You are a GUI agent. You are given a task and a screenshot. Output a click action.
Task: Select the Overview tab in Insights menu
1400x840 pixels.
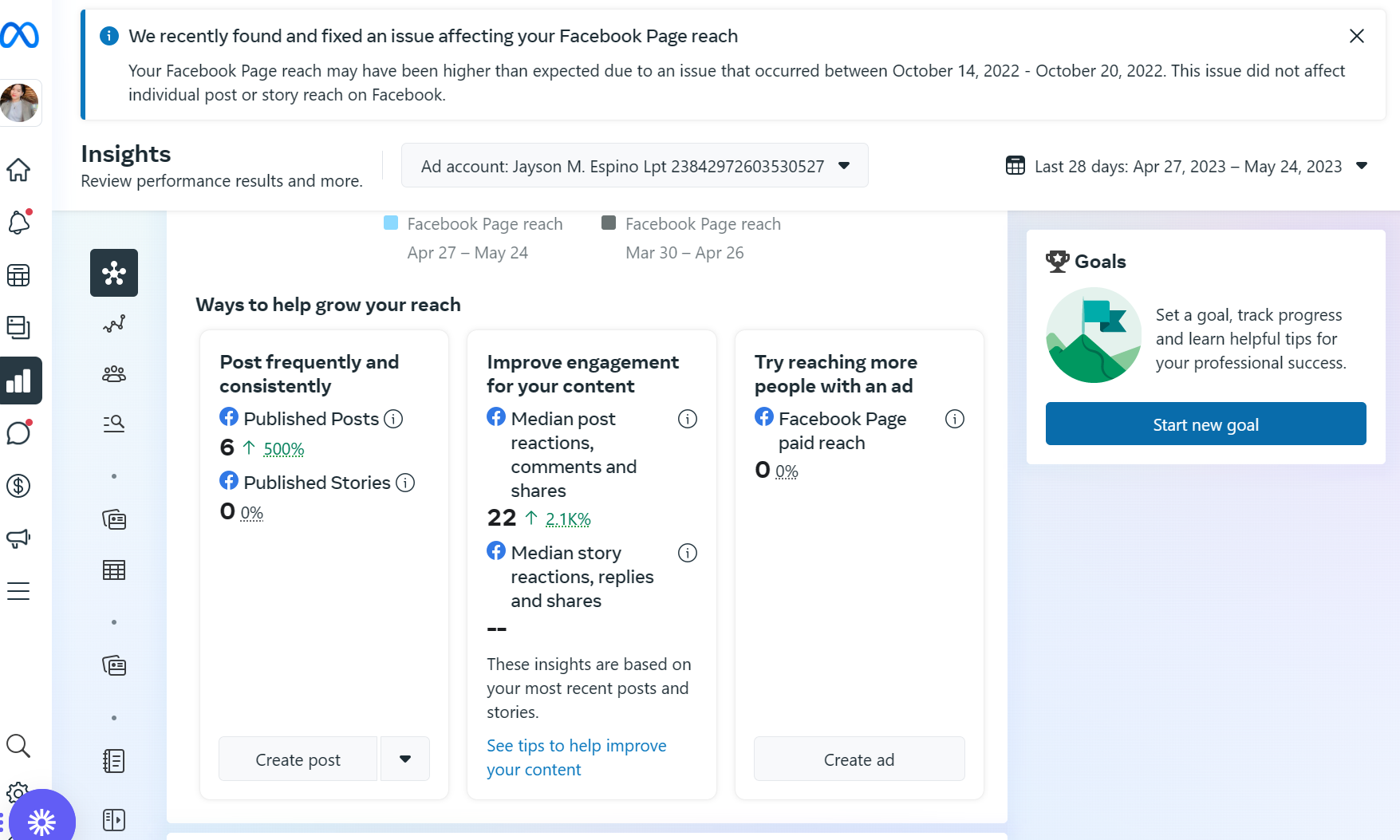click(114, 273)
